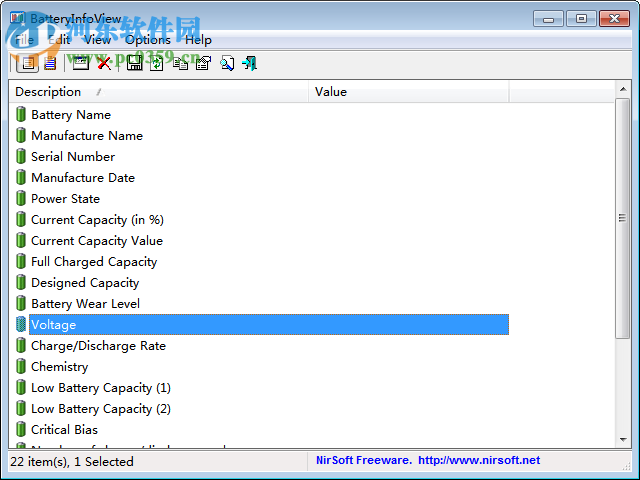Sort by the Value column header
This screenshot has width=640, height=480.
coord(409,92)
